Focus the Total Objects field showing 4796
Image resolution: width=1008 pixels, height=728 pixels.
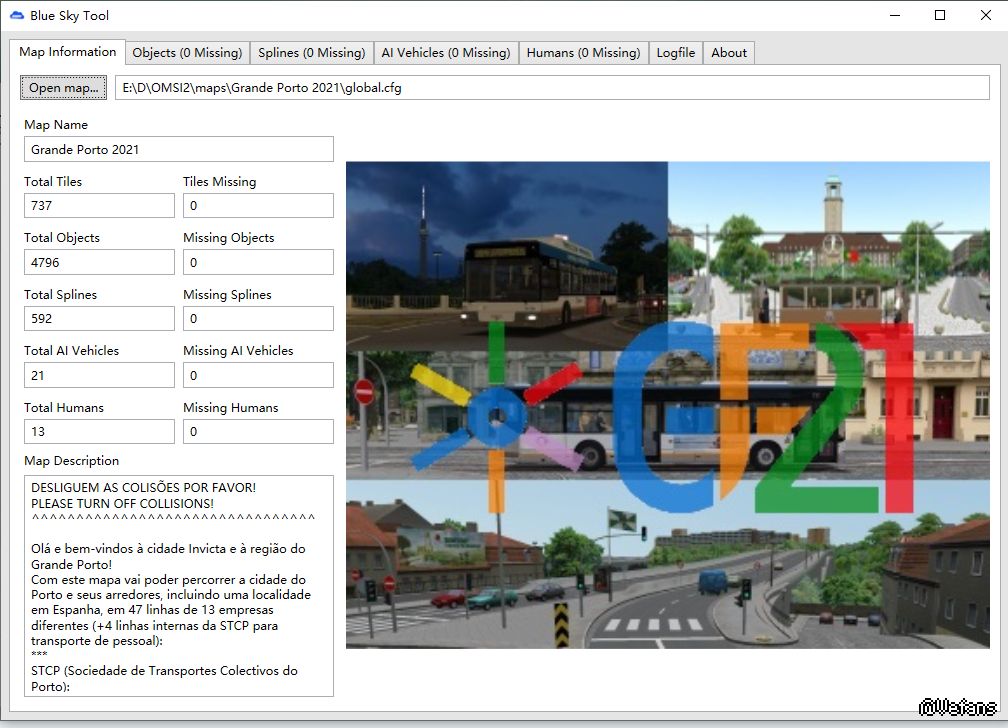click(99, 262)
